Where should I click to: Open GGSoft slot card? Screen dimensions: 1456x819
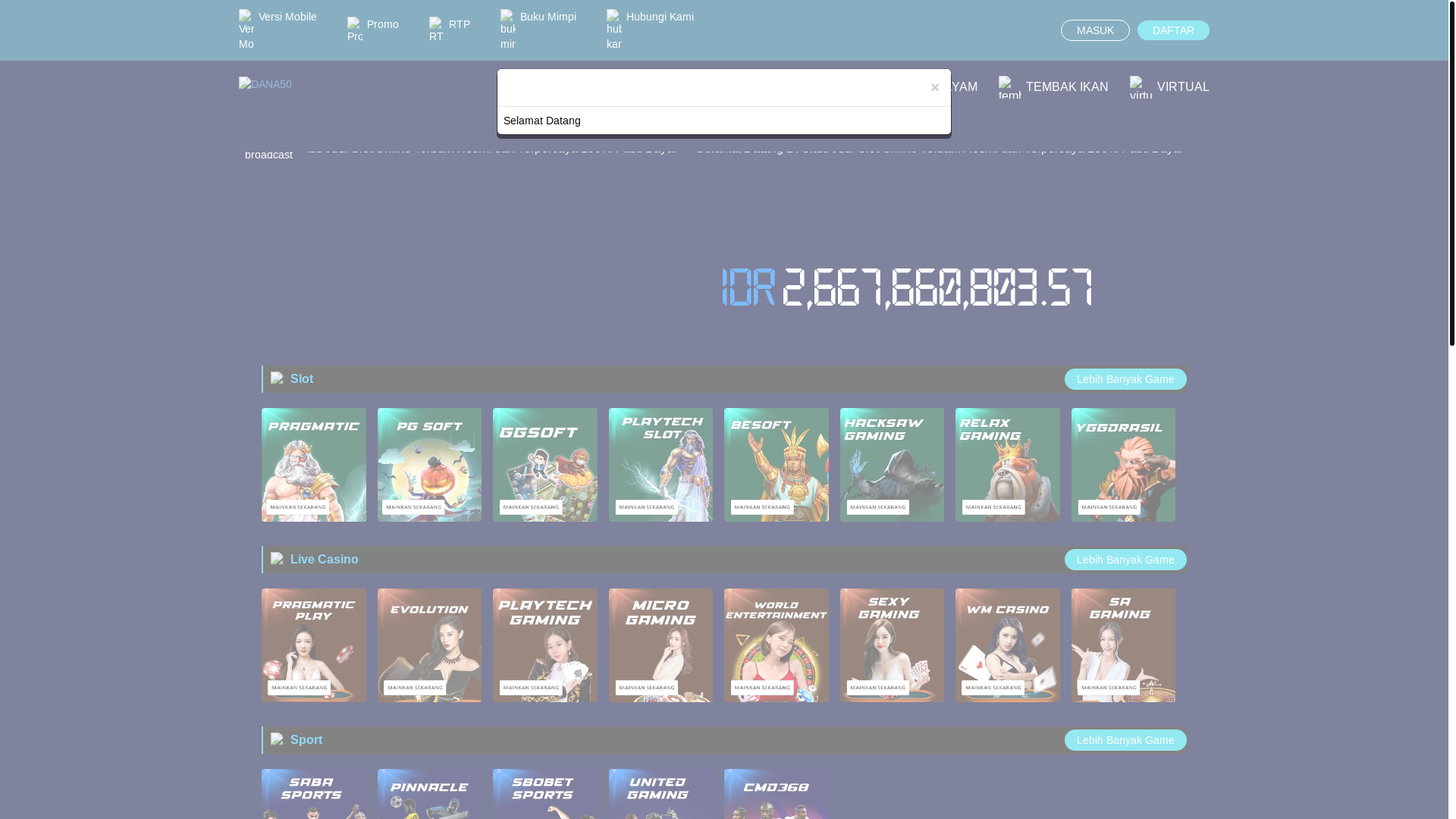coord(545,465)
